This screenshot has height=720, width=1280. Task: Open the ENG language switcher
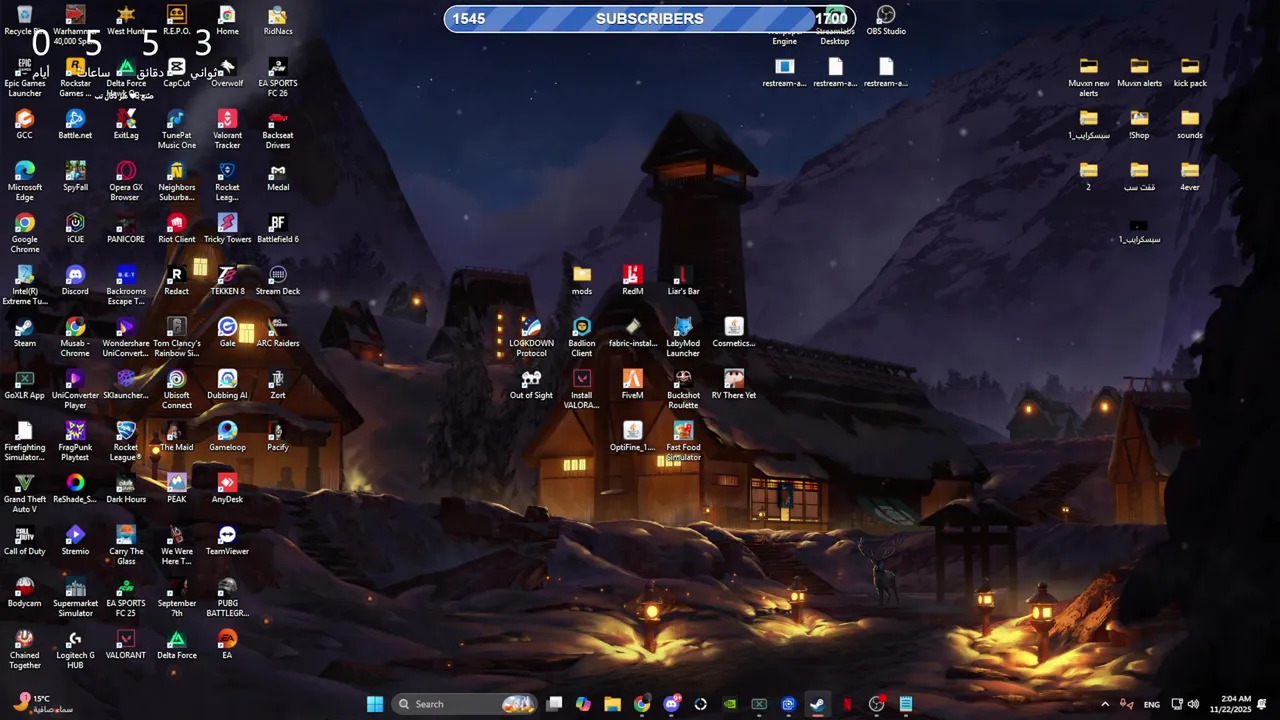point(1152,704)
